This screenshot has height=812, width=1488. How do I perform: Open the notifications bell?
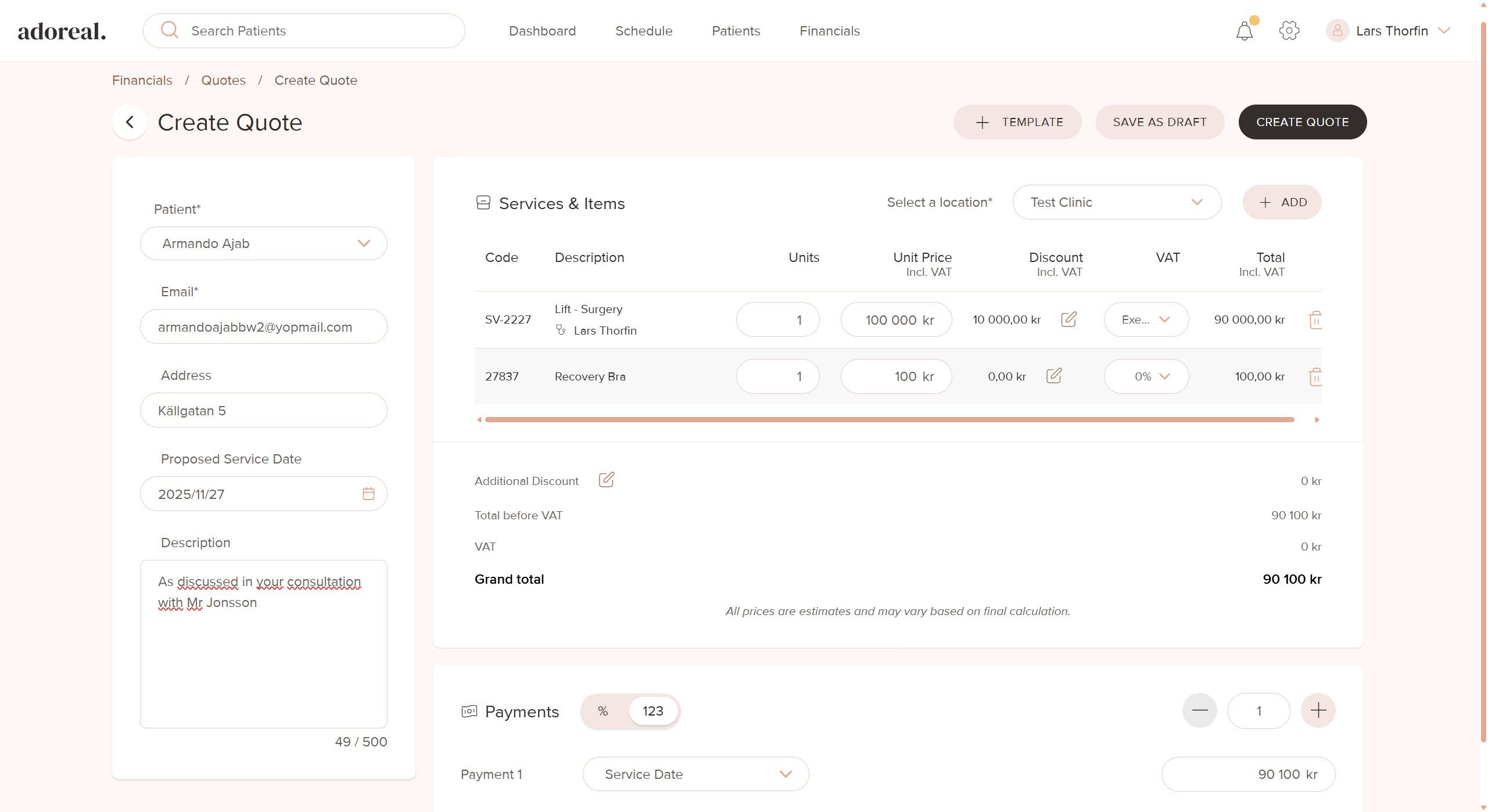[x=1244, y=31]
